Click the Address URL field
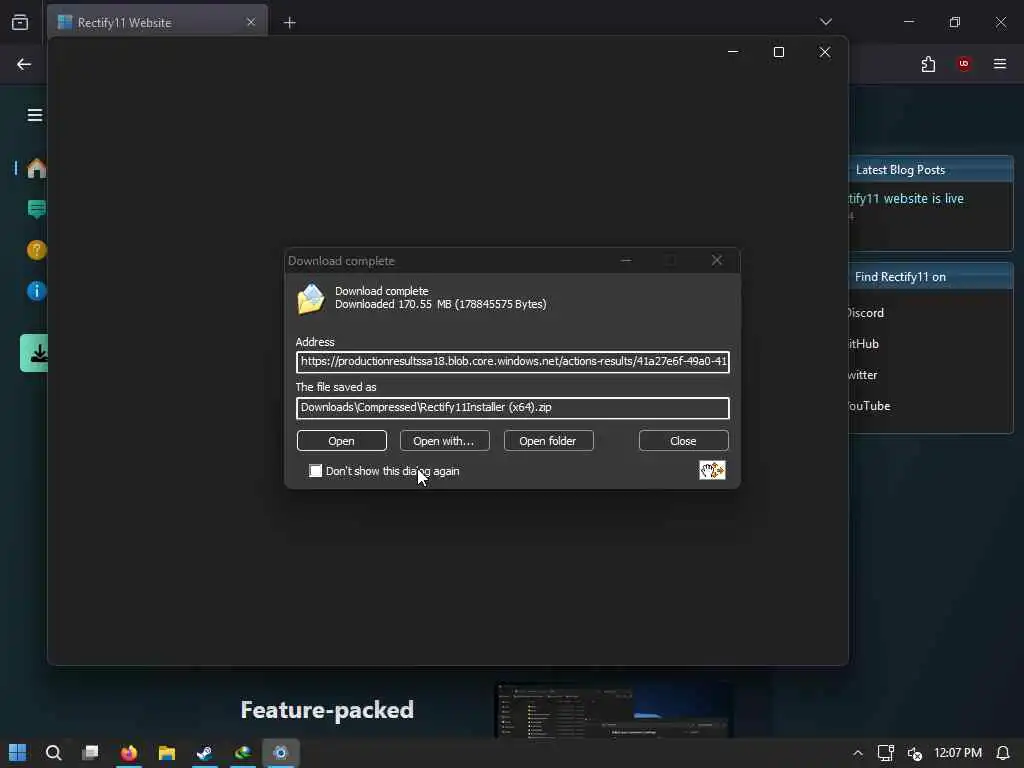The width and height of the screenshot is (1024, 768). (513, 362)
